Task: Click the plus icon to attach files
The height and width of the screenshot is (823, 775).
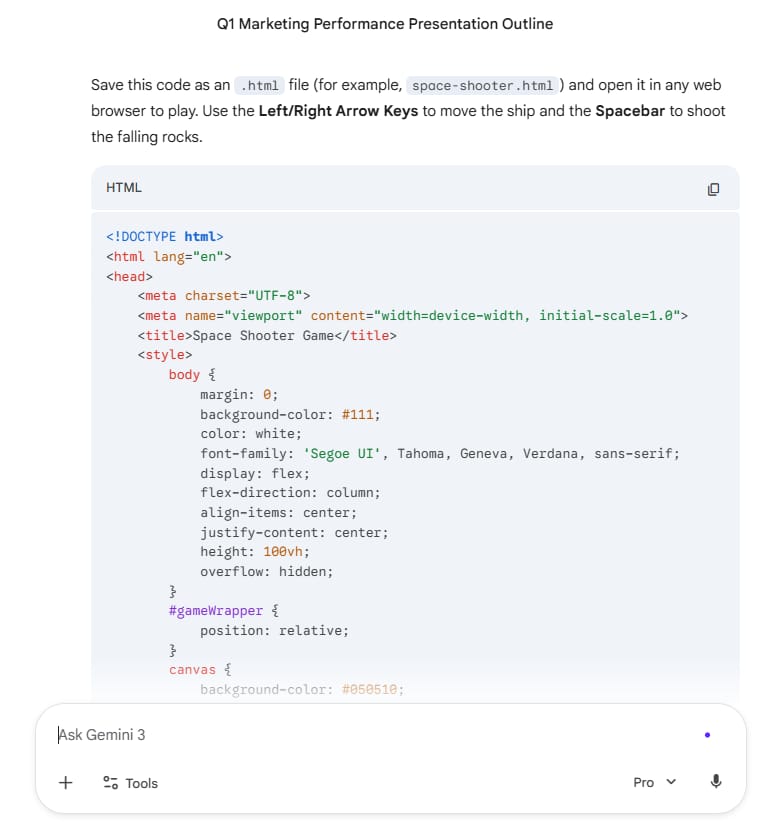Action: click(x=65, y=783)
